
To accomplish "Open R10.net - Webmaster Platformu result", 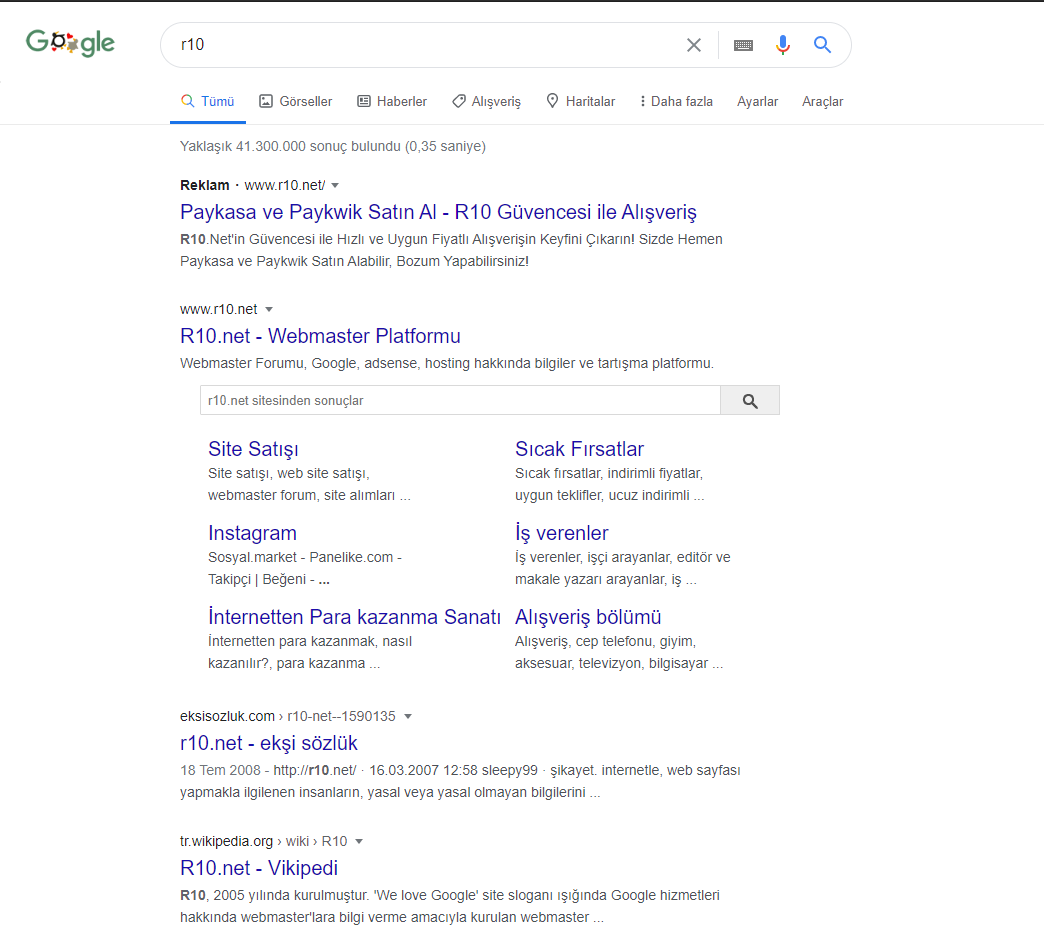I will coord(320,336).
